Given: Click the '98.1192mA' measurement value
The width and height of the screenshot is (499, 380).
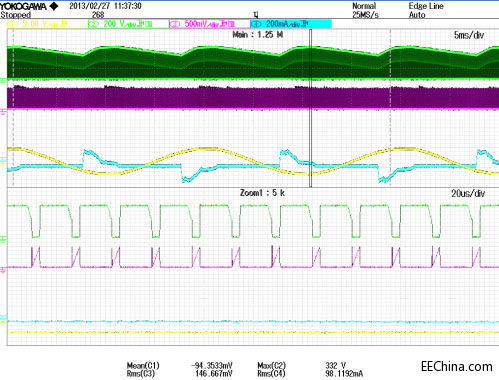Looking at the screenshot, I should pyautogui.click(x=344, y=374).
